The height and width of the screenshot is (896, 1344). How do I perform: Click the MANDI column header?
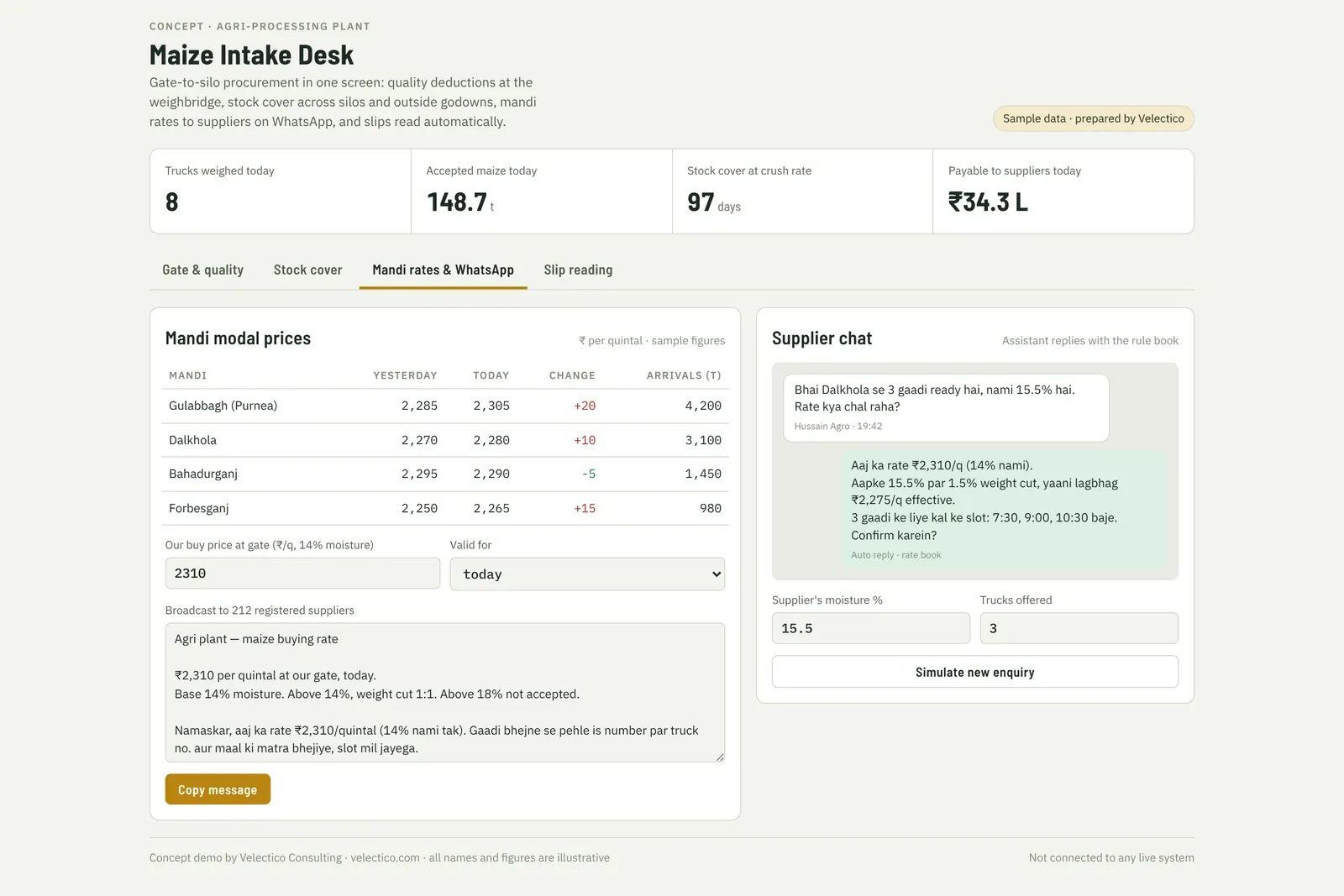click(x=187, y=375)
